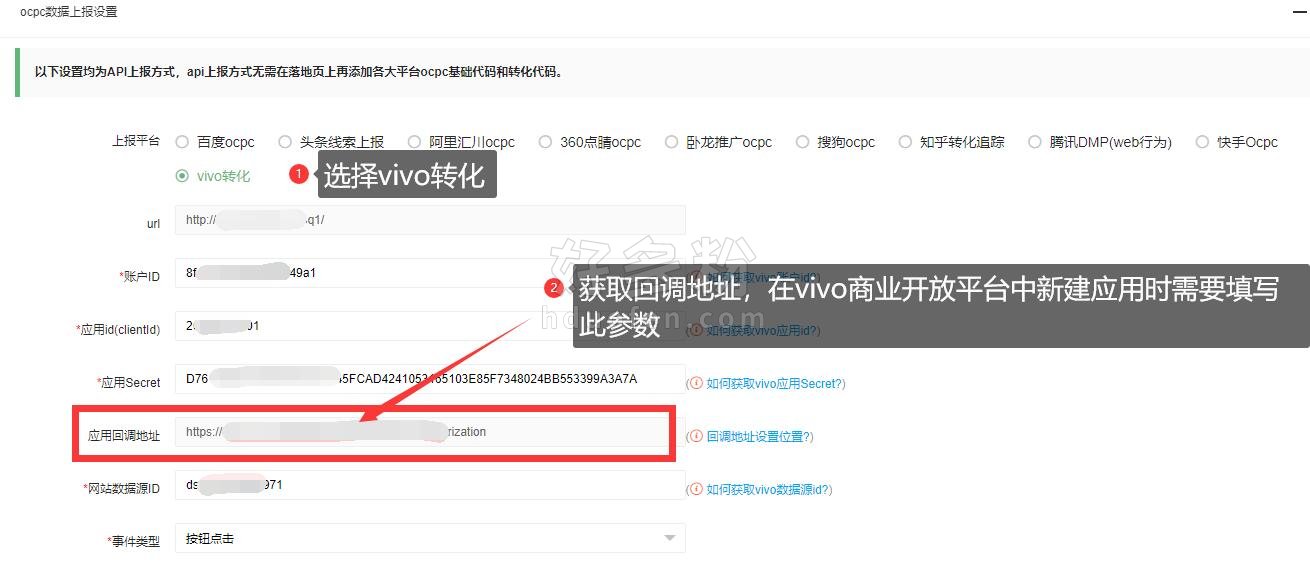This screenshot has width=1310, height=564.
Task: Click the 应用Secret input field
Action: (430, 379)
